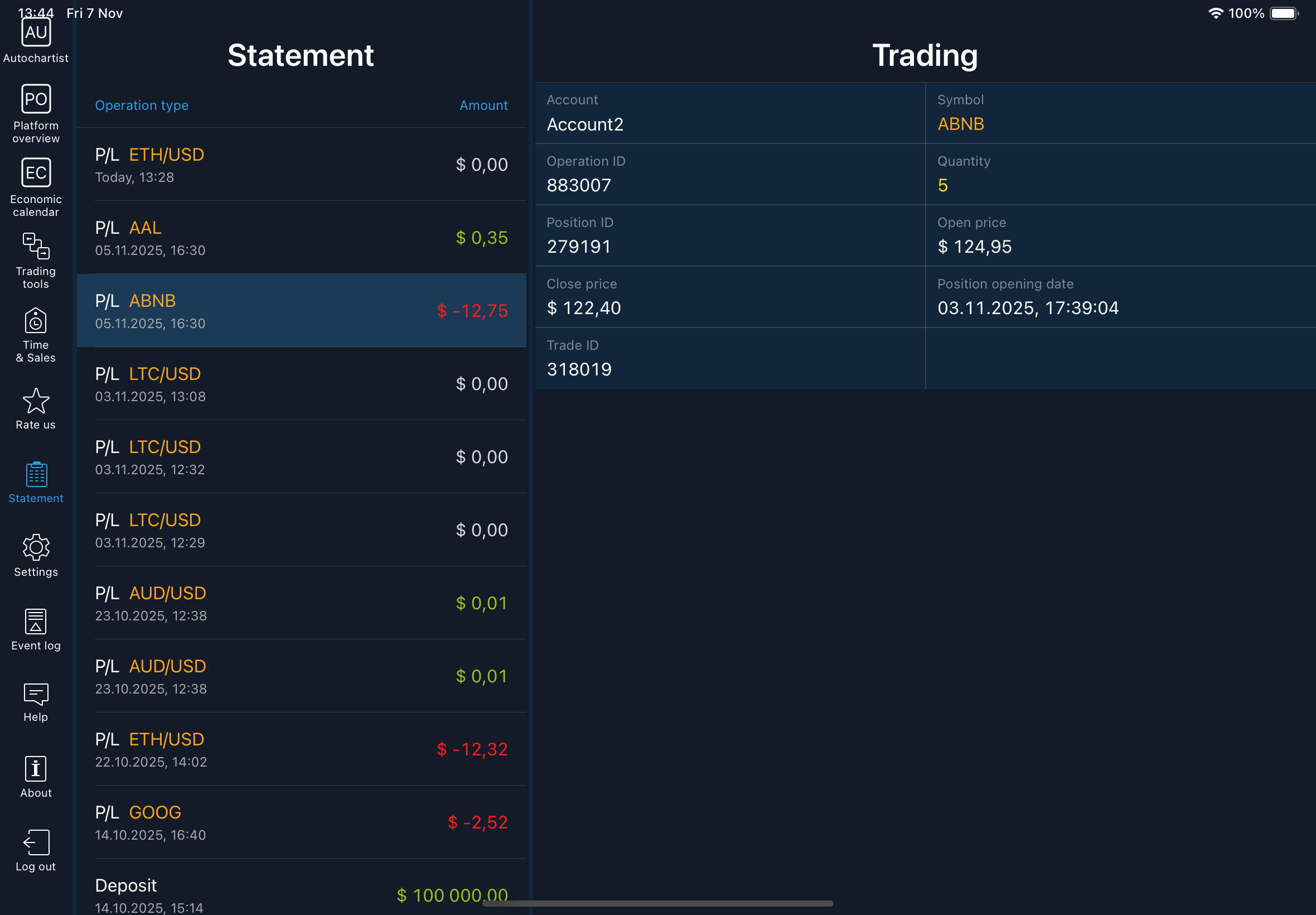This screenshot has height=915, width=1316.
Task: Open the Event log icon
Action: tap(36, 622)
